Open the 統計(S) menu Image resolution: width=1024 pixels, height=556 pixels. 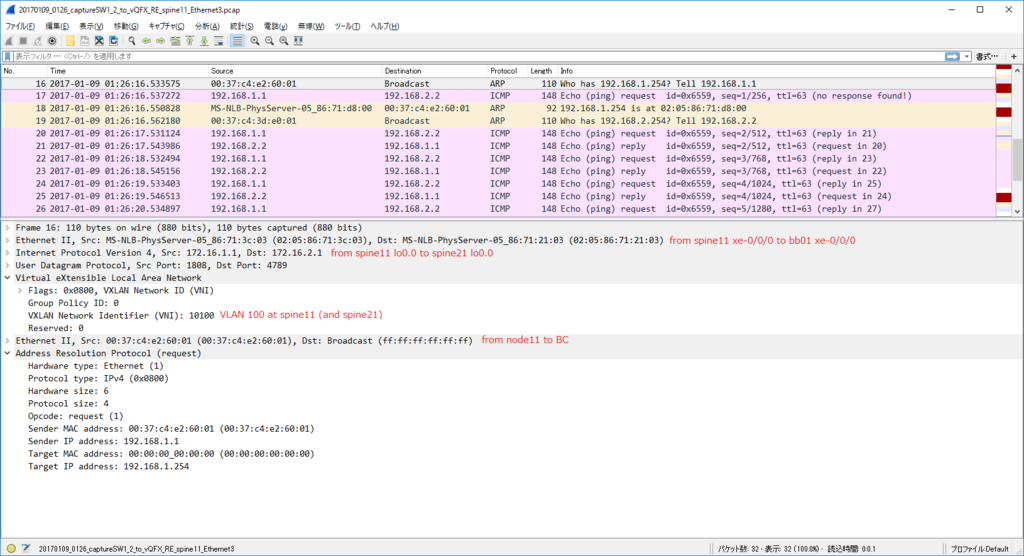tap(241, 26)
